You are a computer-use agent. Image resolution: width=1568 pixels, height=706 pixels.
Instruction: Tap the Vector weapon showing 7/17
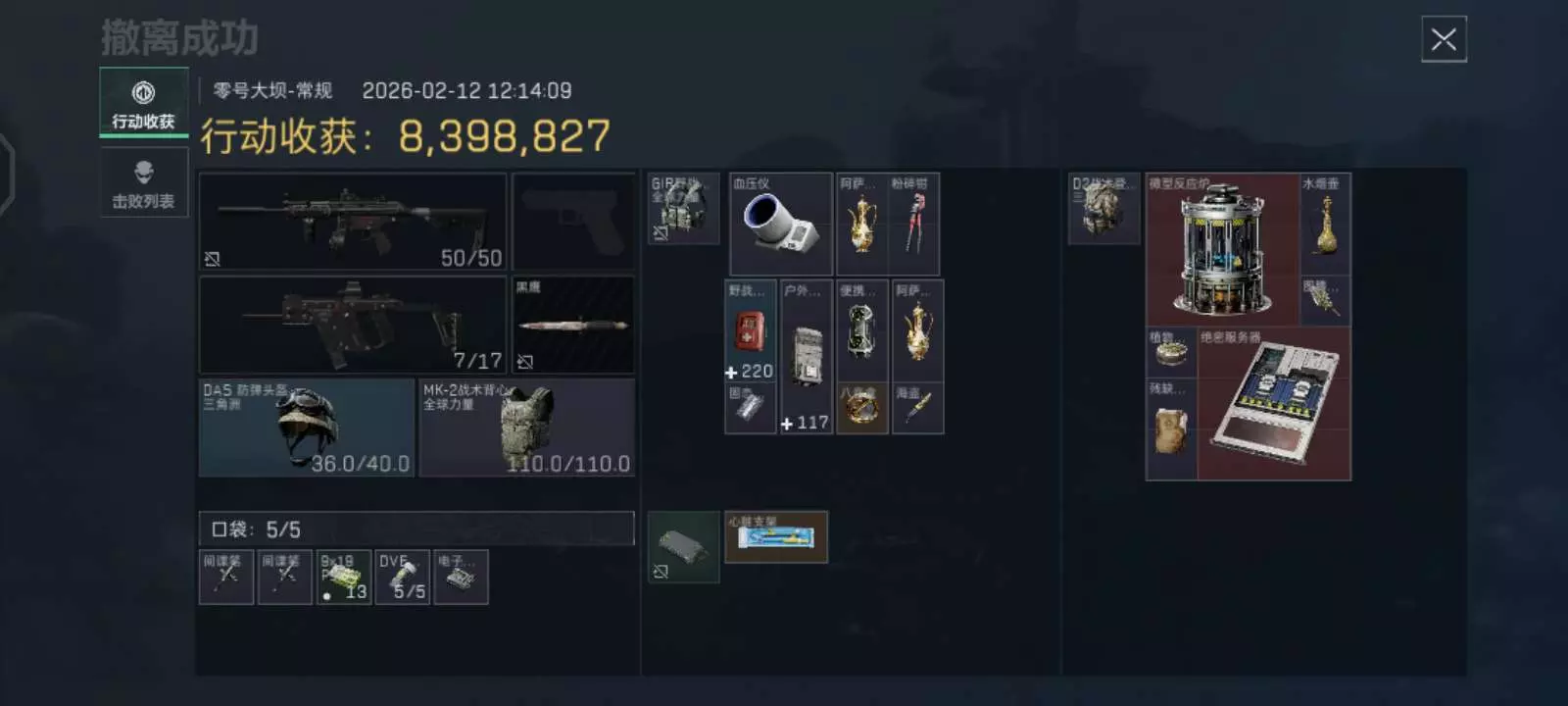coord(353,325)
